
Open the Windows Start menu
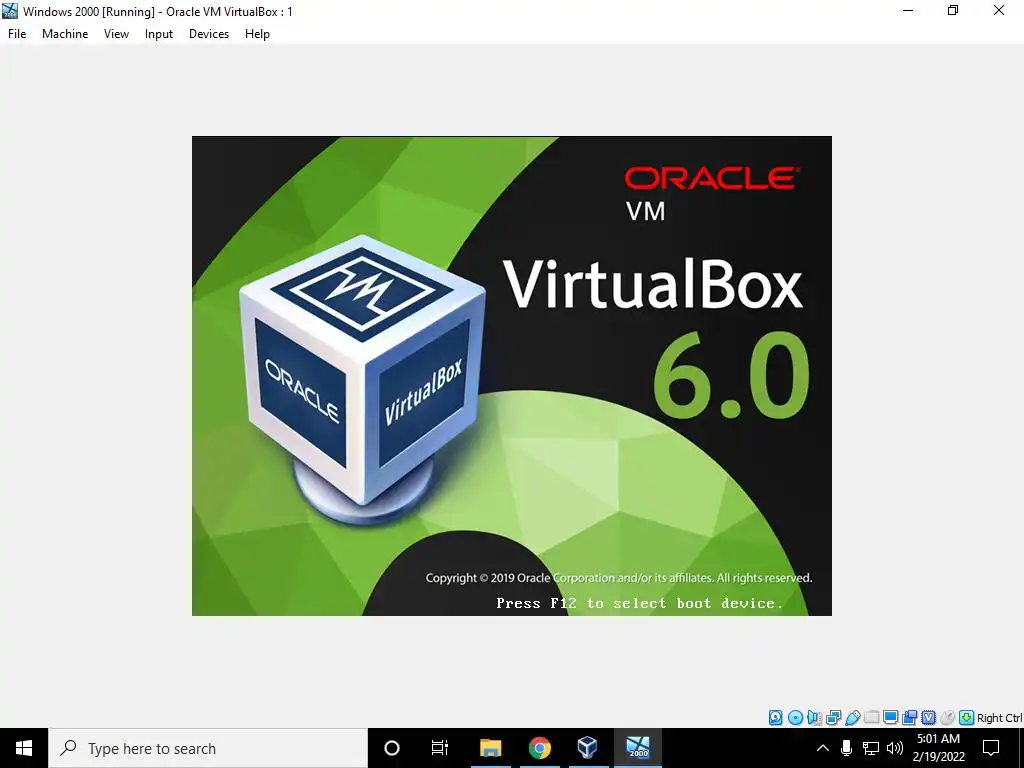point(24,748)
